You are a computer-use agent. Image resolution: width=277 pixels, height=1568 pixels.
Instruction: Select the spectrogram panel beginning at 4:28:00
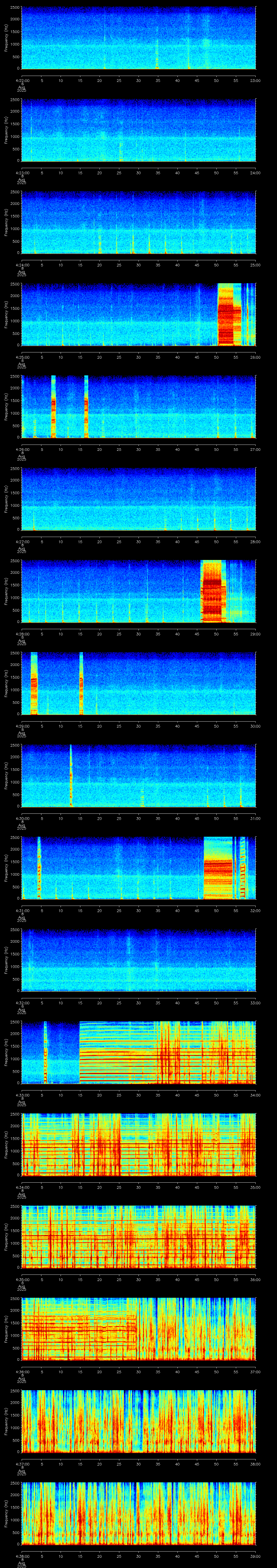pyautogui.click(x=138, y=592)
